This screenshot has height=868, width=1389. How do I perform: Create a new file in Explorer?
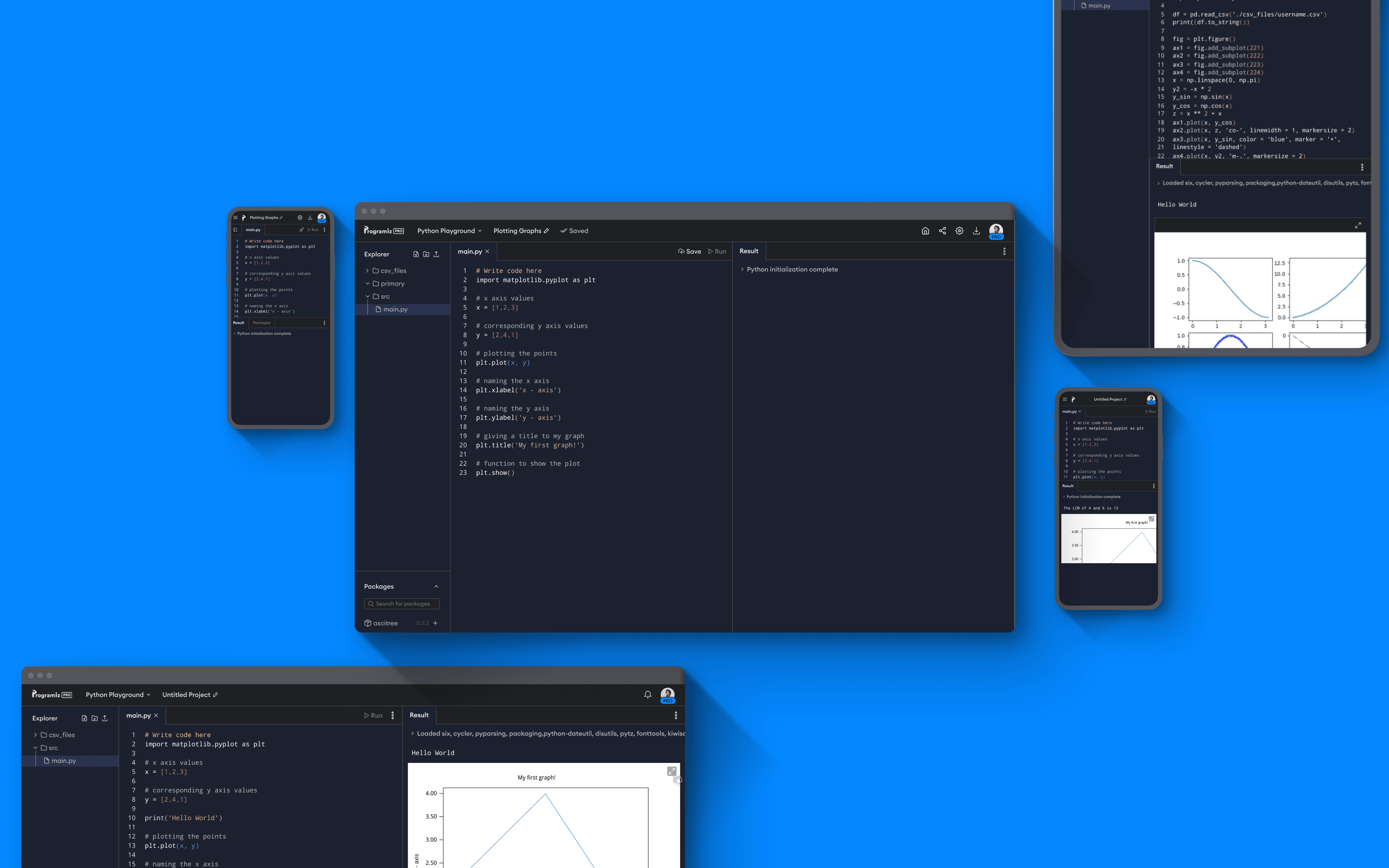(415, 254)
